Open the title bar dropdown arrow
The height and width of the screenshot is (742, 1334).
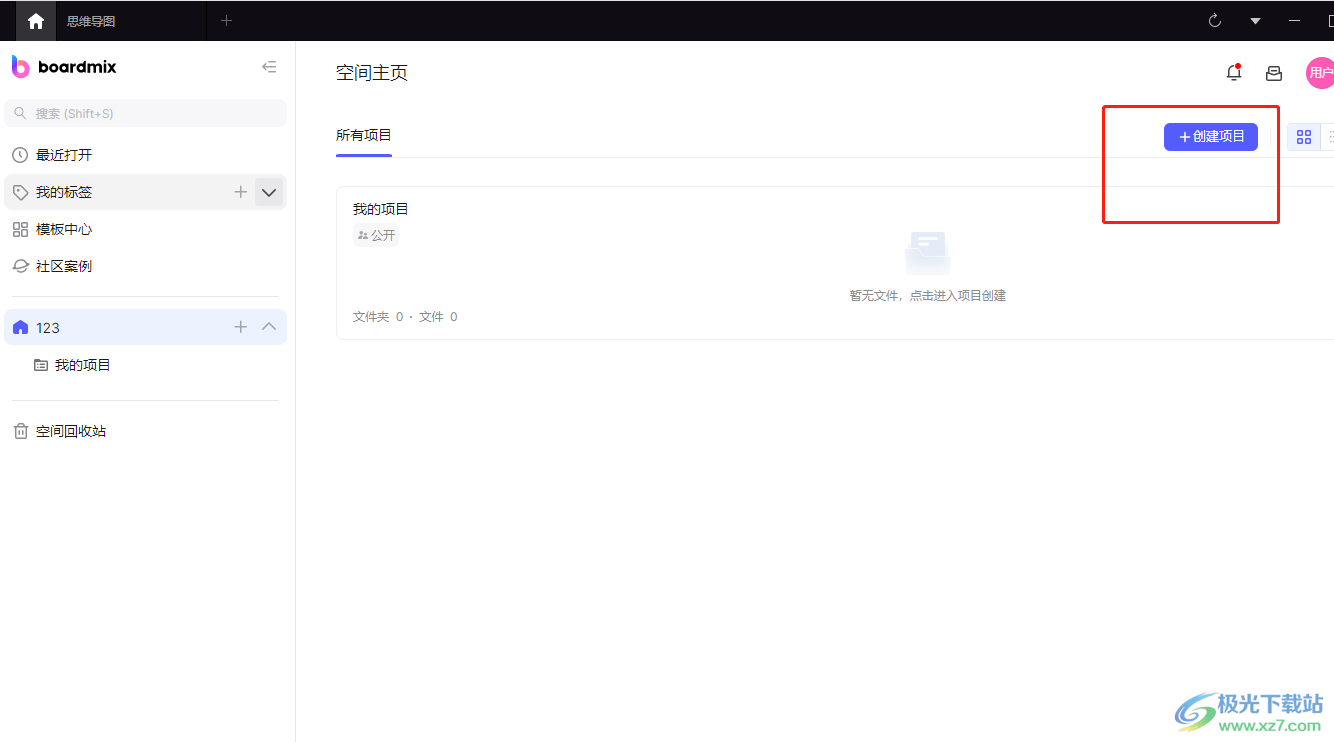point(1255,21)
